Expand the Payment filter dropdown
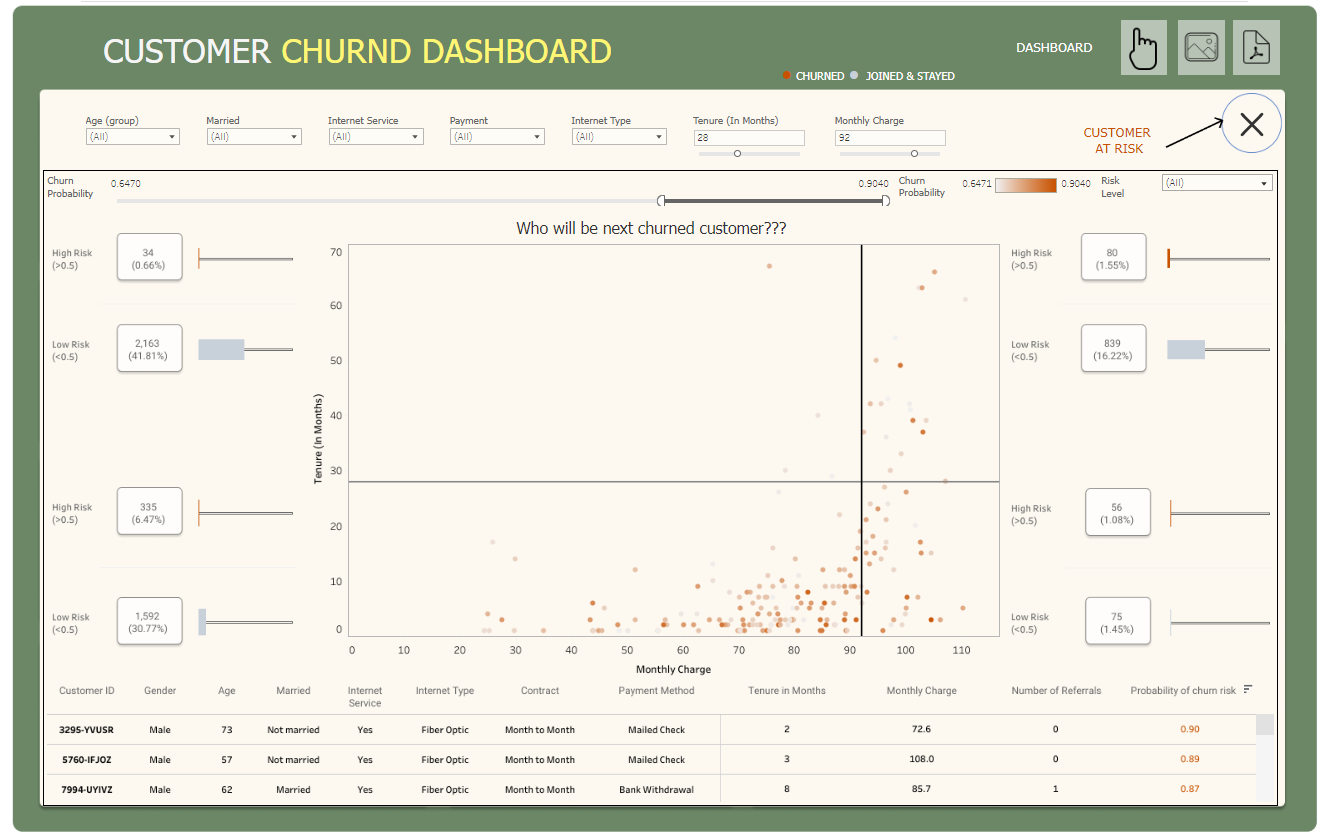 coord(497,136)
